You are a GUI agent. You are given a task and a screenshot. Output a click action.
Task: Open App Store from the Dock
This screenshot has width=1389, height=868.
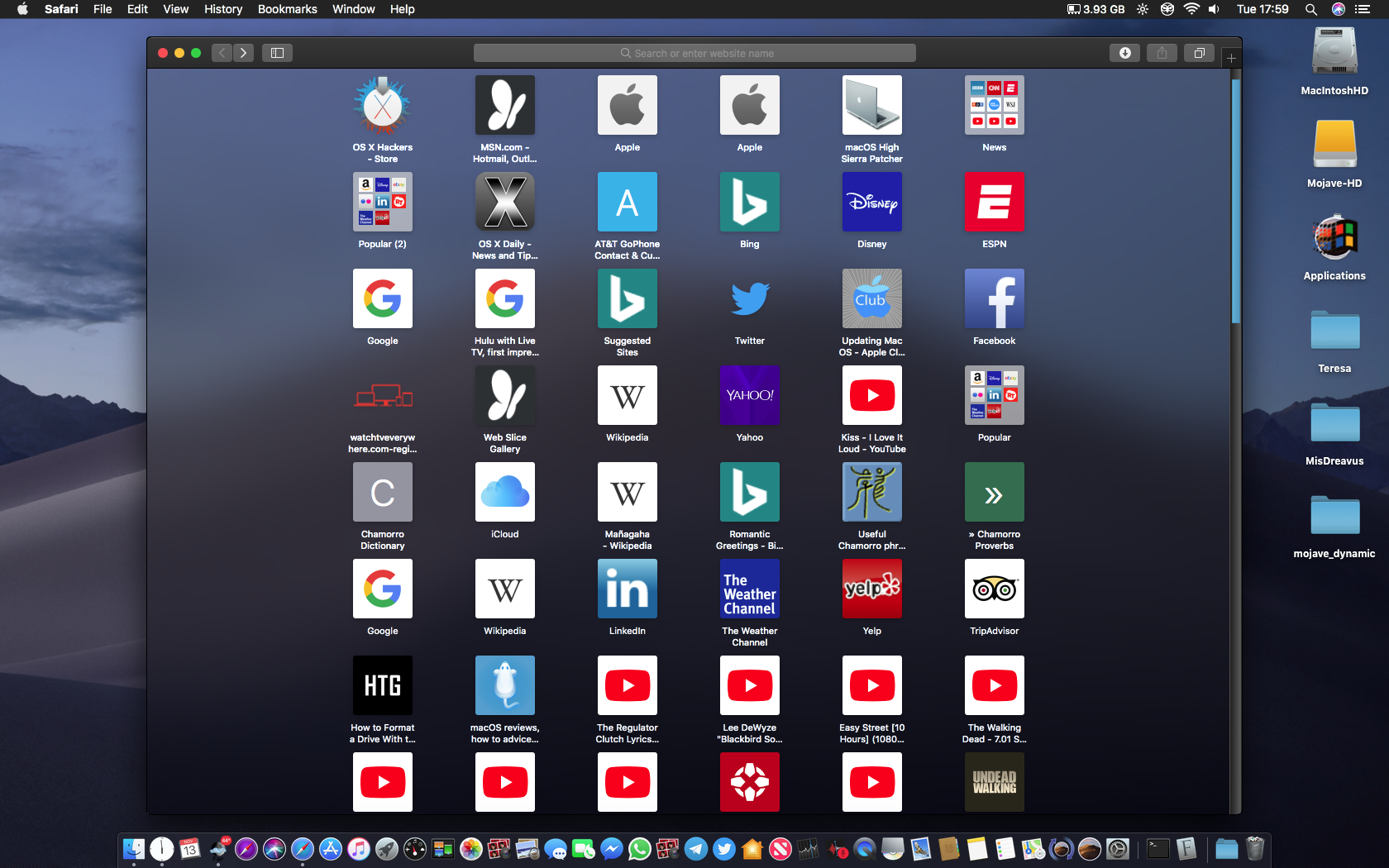click(x=331, y=849)
